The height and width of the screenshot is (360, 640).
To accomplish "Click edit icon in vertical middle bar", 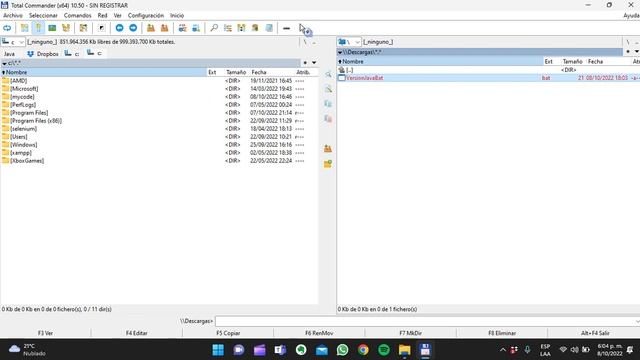I will pos(328,89).
